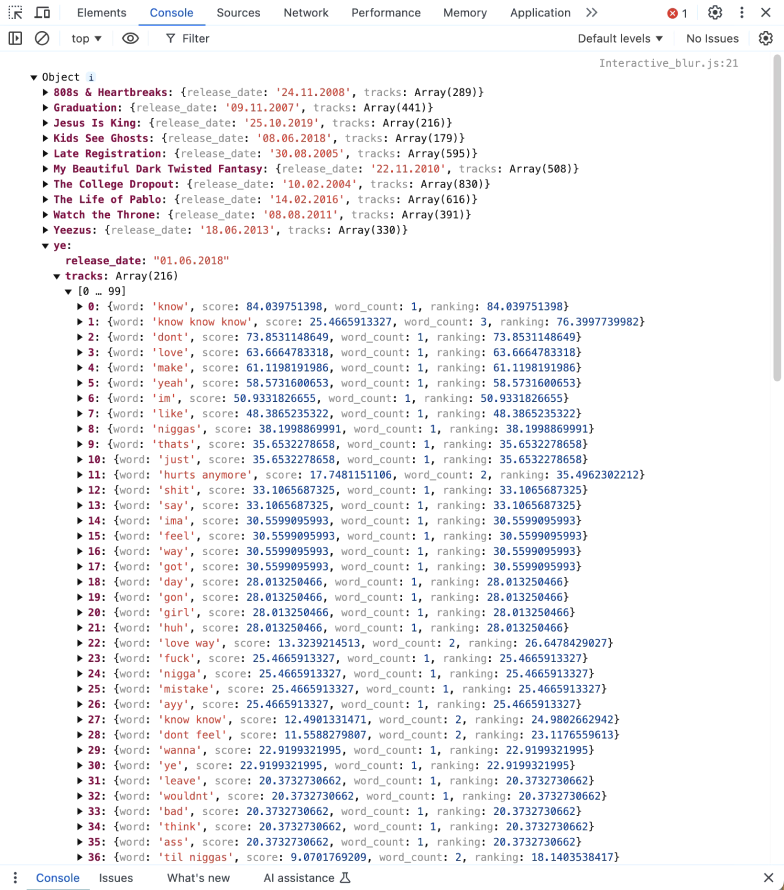784x890 pixels.
Task: Select the drawer Issues tab
Action: 116,878
